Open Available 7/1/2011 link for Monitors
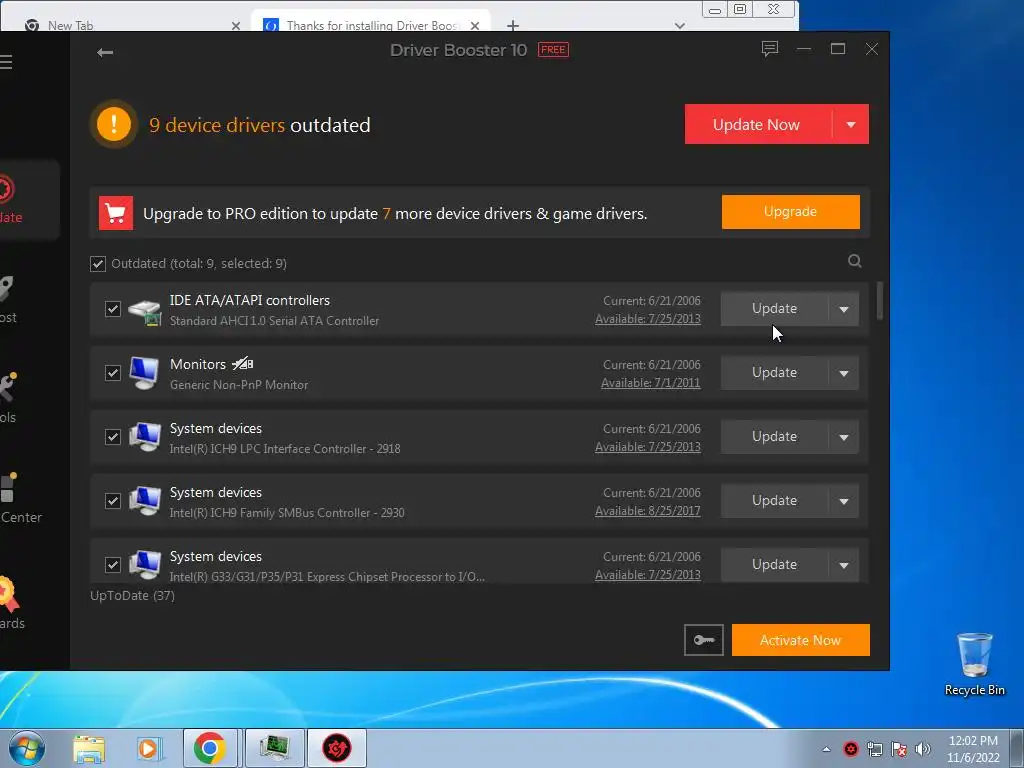The image size is (1024, 768). coord(650,383)
